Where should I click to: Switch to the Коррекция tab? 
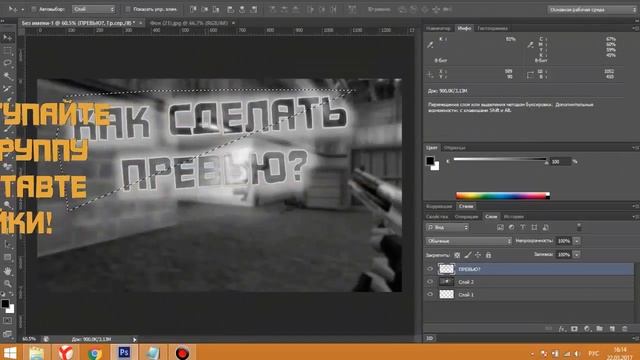click(439, 206)
